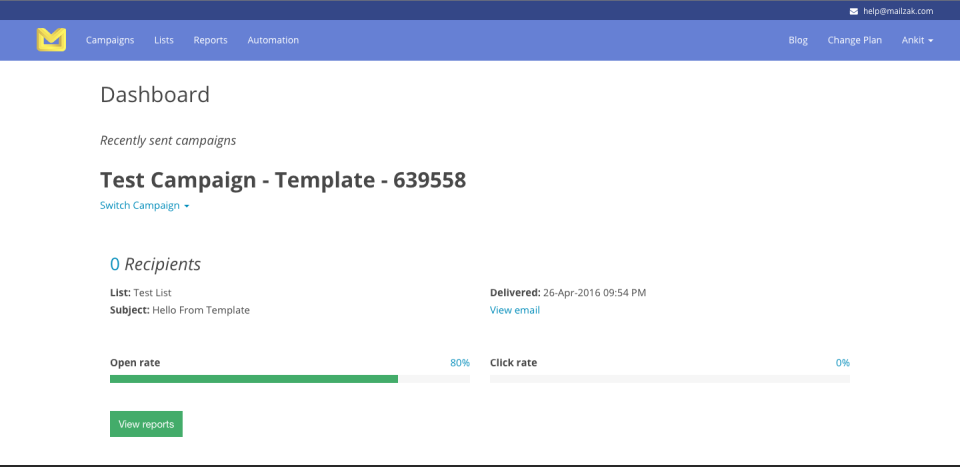This screenshot has height=467, width=960.
Task: Click the 0% click rate value
Action: pyautogui.click(x=842, y=362)
